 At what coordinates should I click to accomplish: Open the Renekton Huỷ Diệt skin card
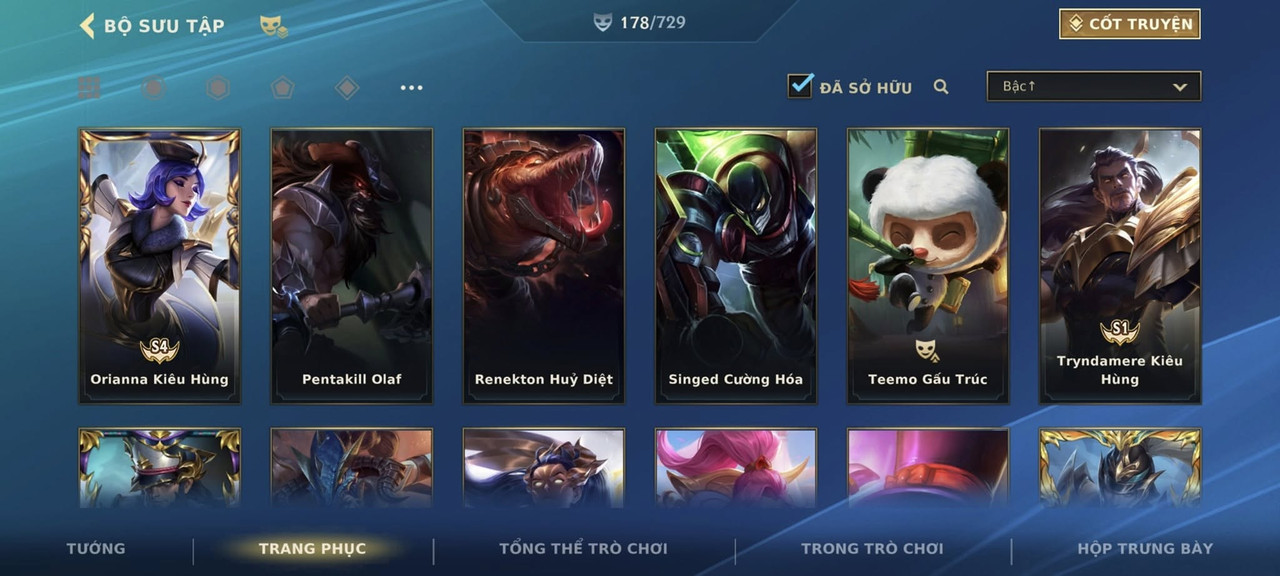pos(544,266)
